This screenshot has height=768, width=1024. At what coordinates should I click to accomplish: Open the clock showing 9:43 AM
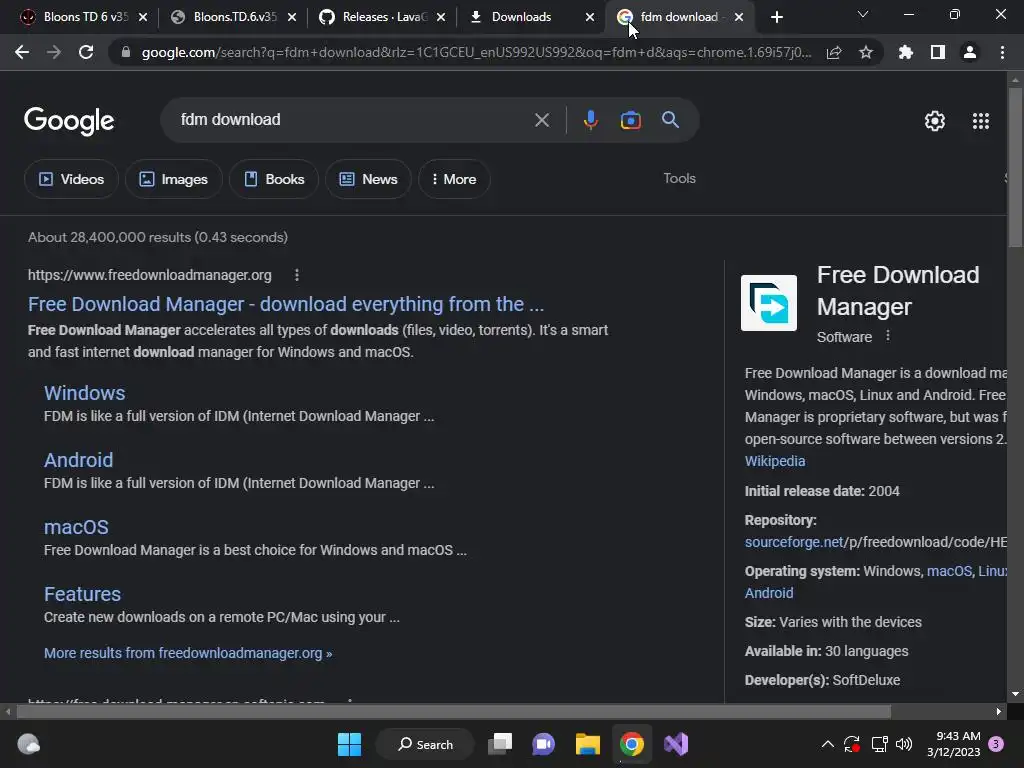click(x=953, y=744)
